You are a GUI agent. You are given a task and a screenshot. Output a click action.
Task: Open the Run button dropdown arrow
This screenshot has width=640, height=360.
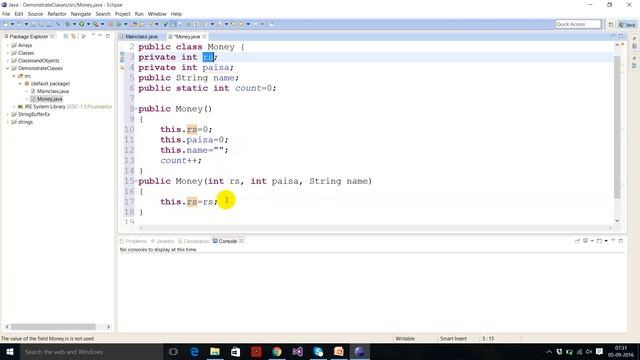(88, 24)
